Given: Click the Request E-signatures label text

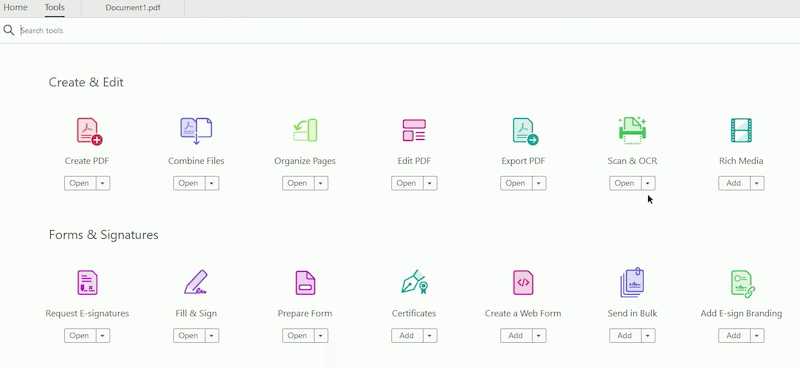Looking at the screenshot, I should (87, 313).
